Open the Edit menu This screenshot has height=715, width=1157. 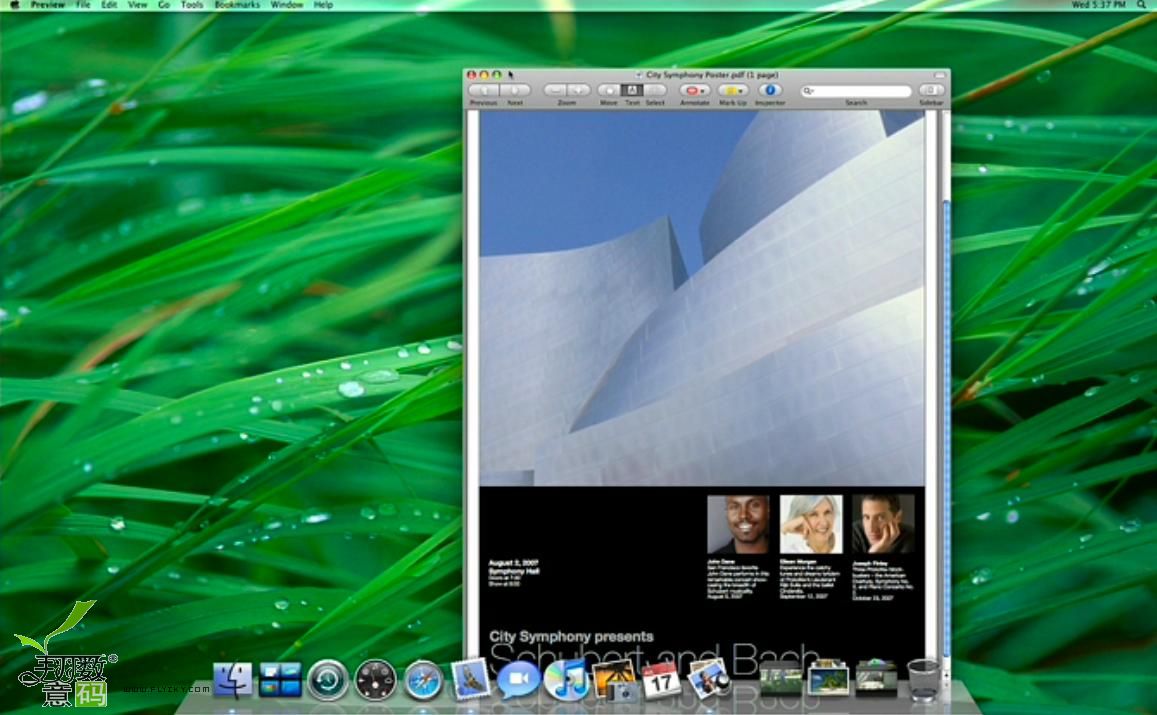pyautogui.click(x=109, y=5)
